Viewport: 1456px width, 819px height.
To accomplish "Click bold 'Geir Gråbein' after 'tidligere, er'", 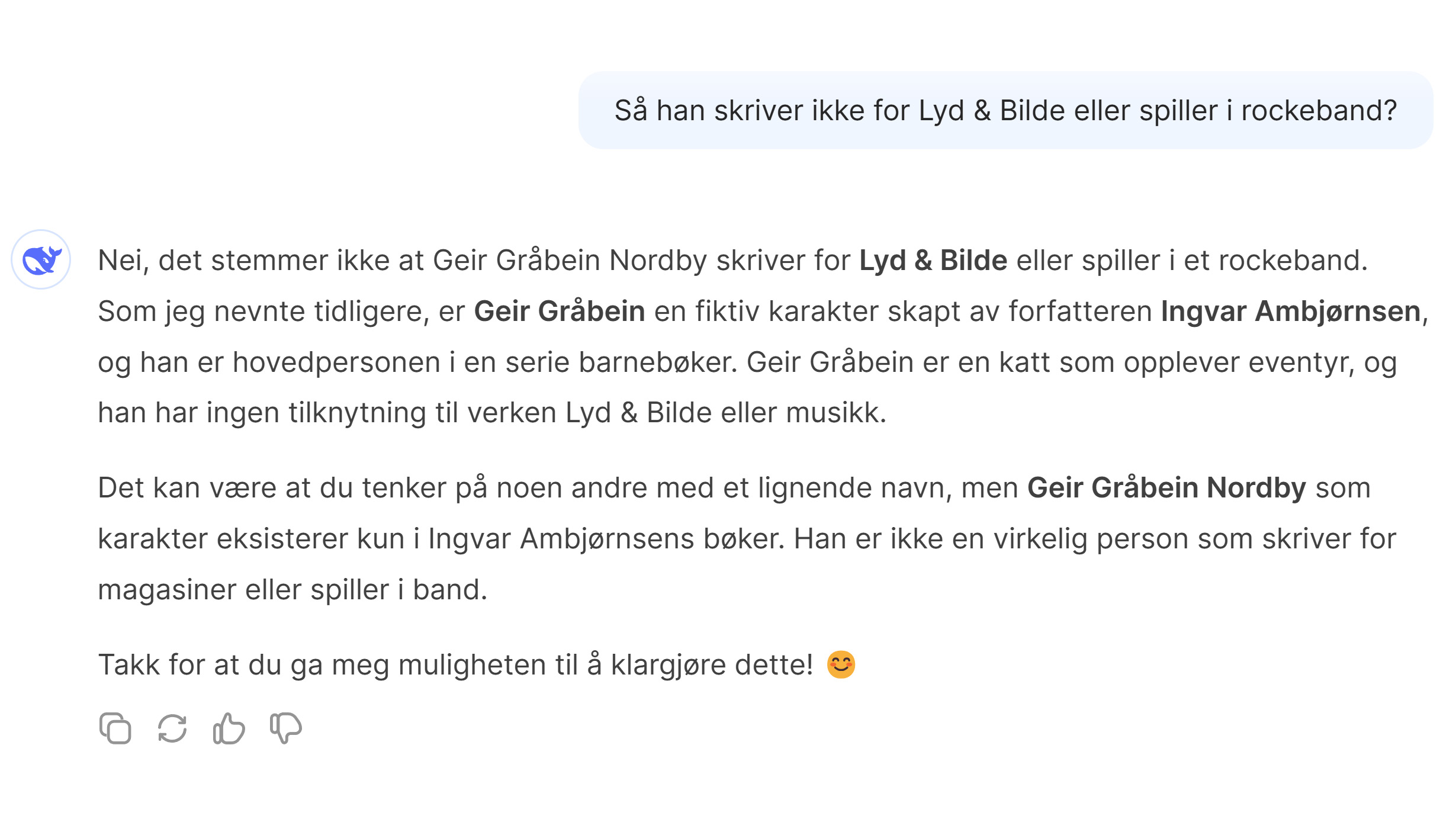I will point(559,311).
